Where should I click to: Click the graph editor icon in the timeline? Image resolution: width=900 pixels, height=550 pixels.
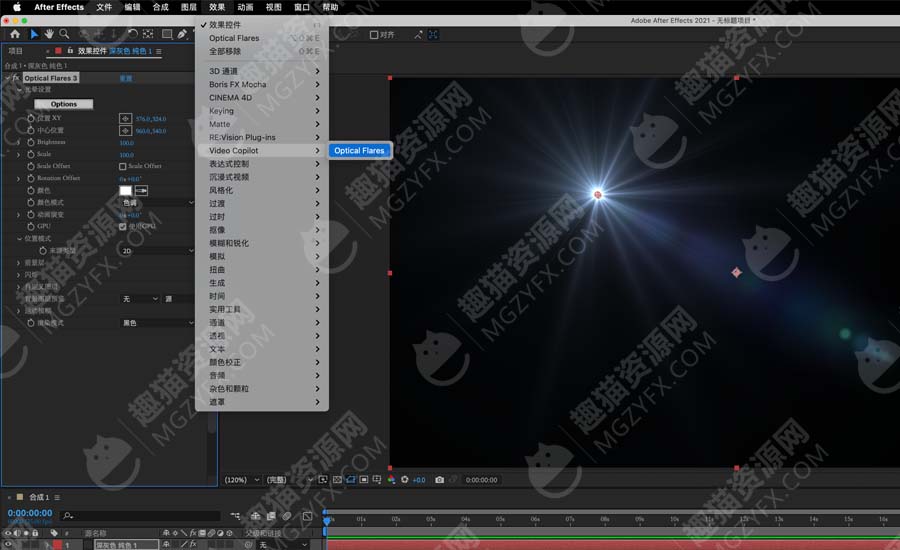click(308, 516)
